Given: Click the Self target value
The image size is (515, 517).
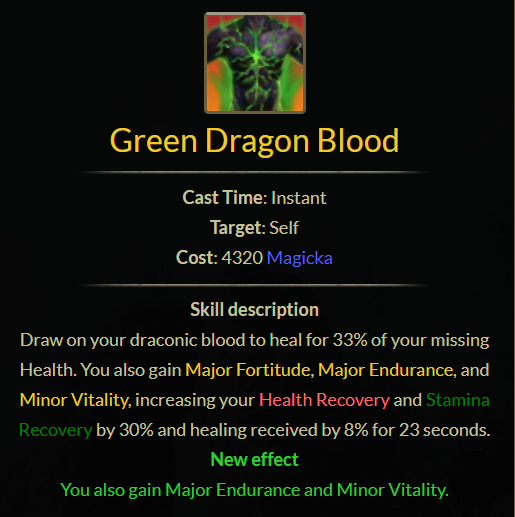Looking at the screenshot, I should point(284,228).
